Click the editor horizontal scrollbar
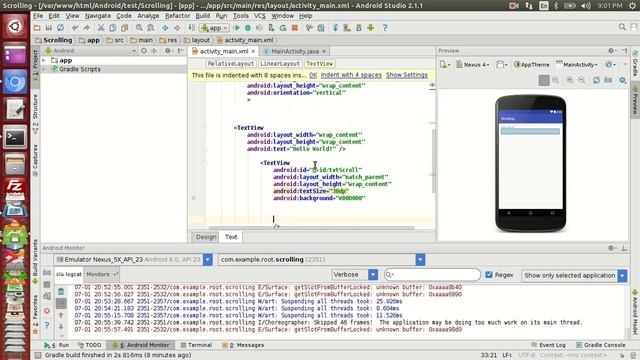This screenshot has height=360, width=640. click(312, 228)
